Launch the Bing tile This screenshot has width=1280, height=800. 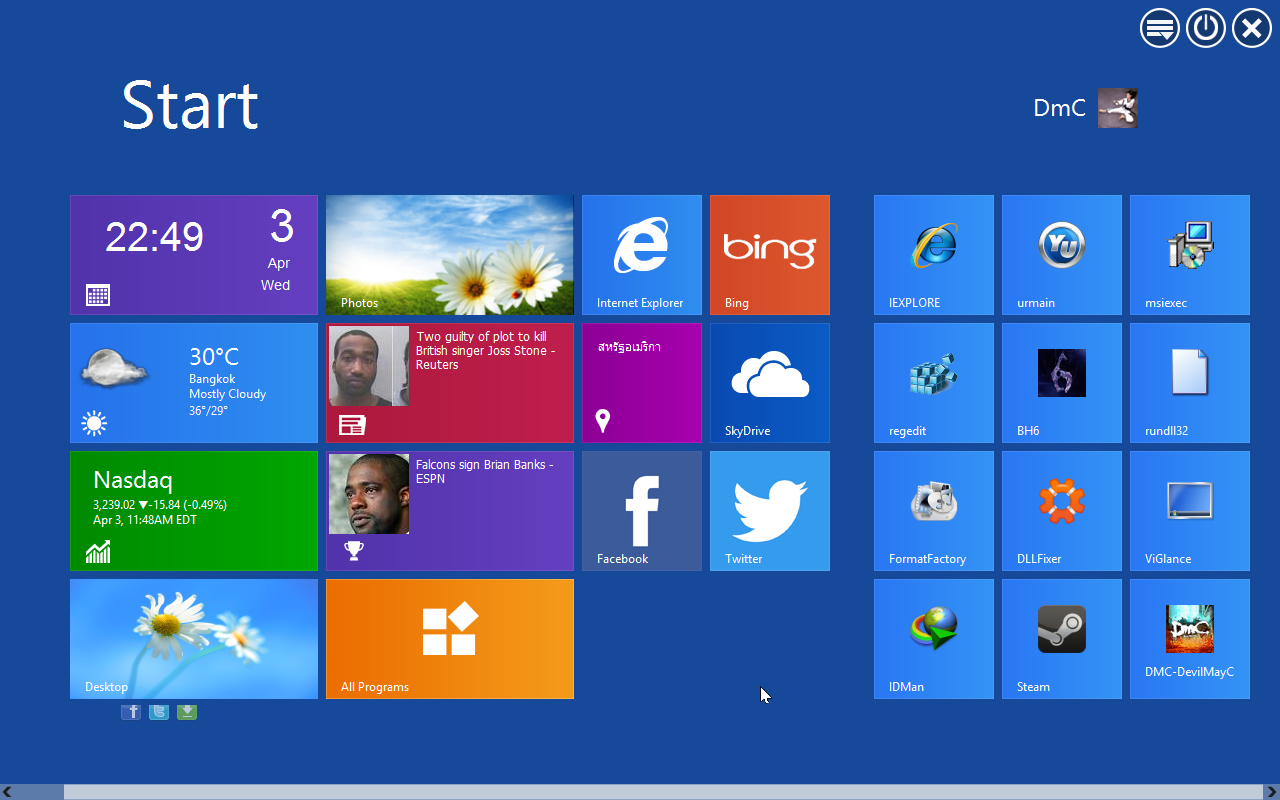point(770,255)
